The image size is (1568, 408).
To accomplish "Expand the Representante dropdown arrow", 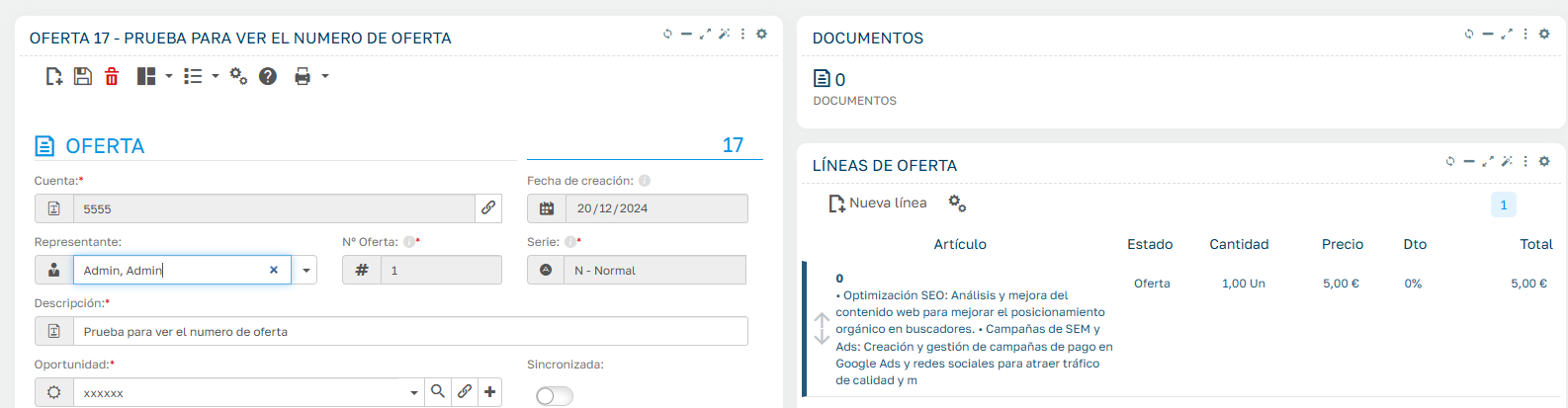I will (x=305, y=270).
